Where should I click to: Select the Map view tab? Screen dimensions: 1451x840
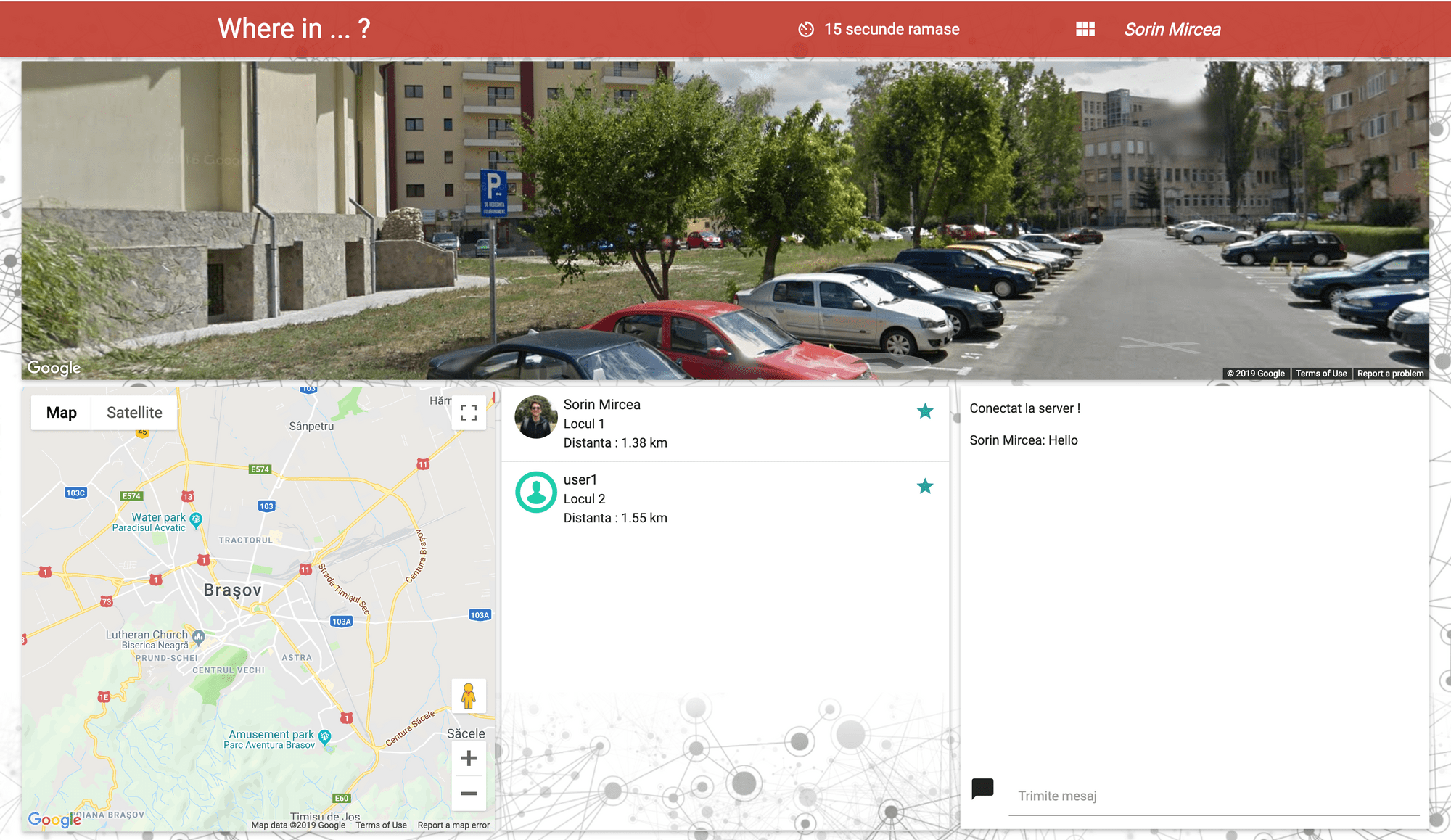click(62, 413)
